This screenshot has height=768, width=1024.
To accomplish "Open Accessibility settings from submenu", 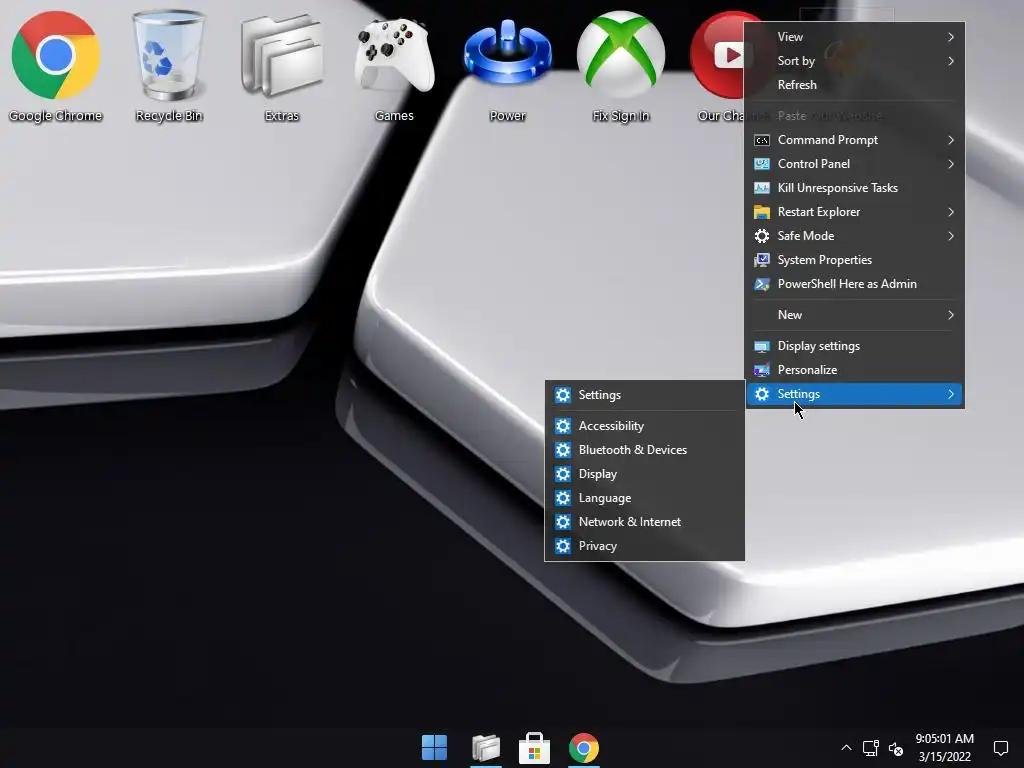I will tap(645, 426).
